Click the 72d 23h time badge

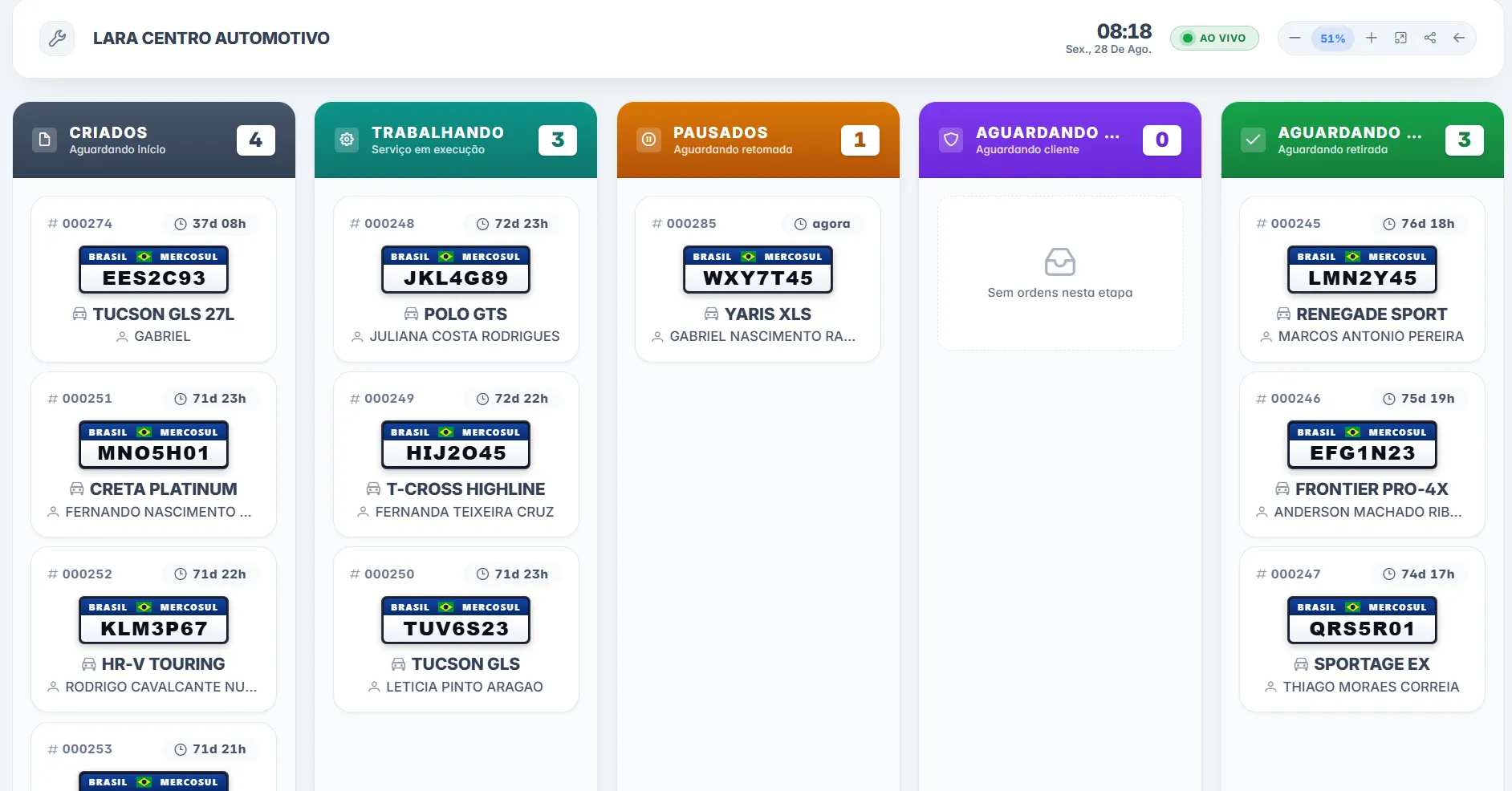tap(513, 224)
